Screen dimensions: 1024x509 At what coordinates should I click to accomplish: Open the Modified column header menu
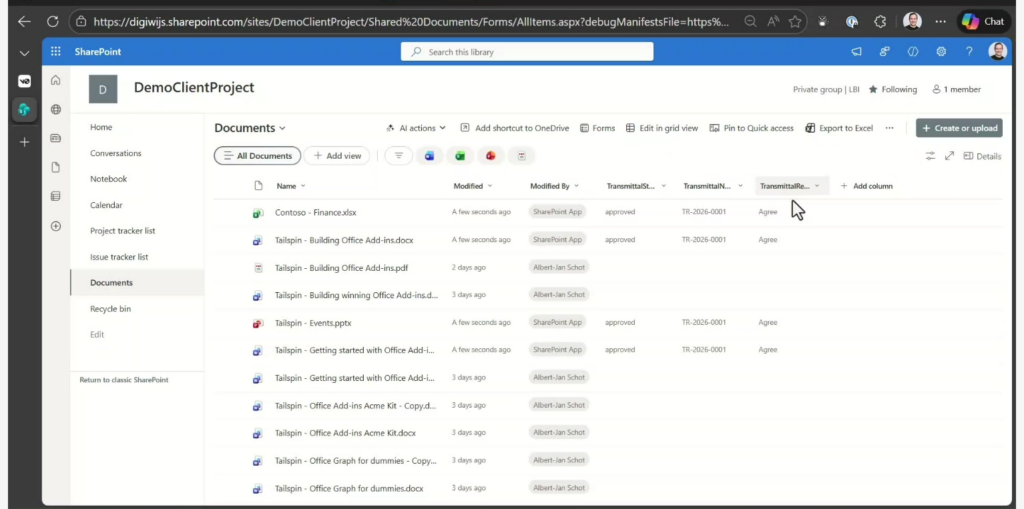click(x=473, y=186)
